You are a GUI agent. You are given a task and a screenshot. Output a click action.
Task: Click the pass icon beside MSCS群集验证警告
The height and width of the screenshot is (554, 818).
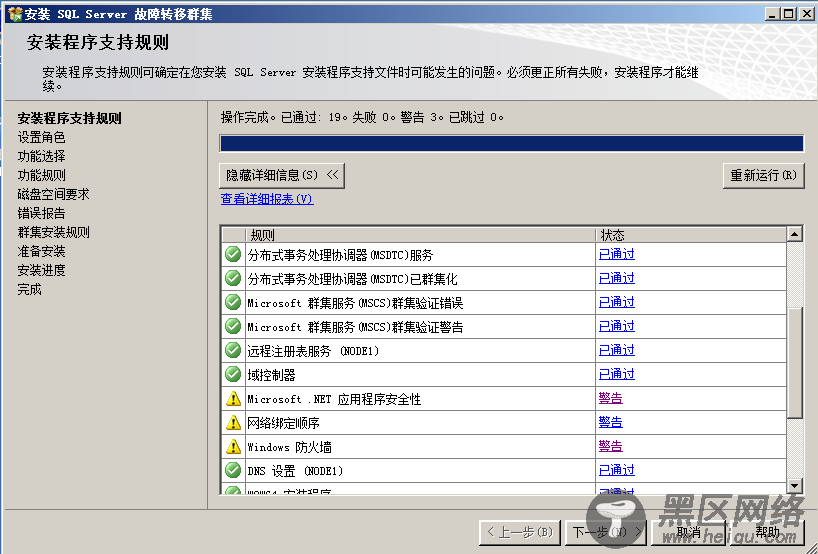coord(233,326)
